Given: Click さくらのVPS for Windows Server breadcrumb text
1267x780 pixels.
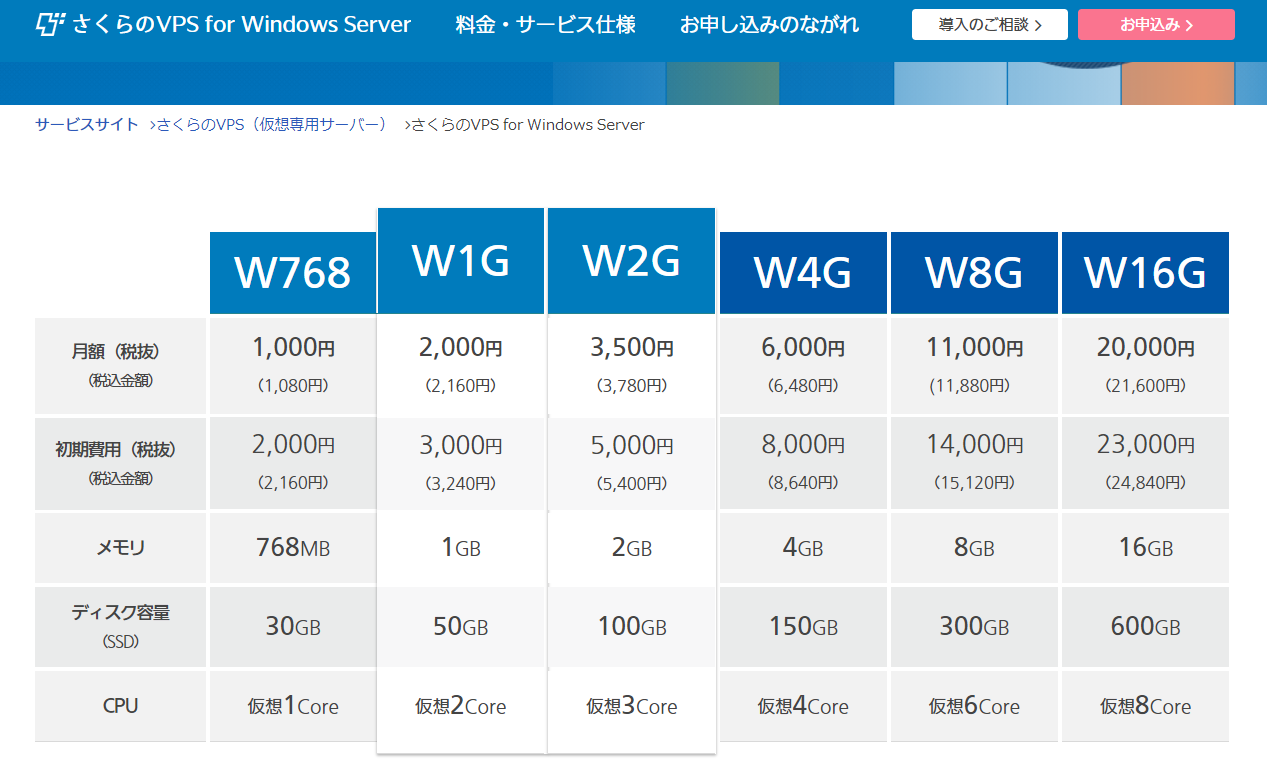Looking at the screenshot, I should tap(528, 125).
